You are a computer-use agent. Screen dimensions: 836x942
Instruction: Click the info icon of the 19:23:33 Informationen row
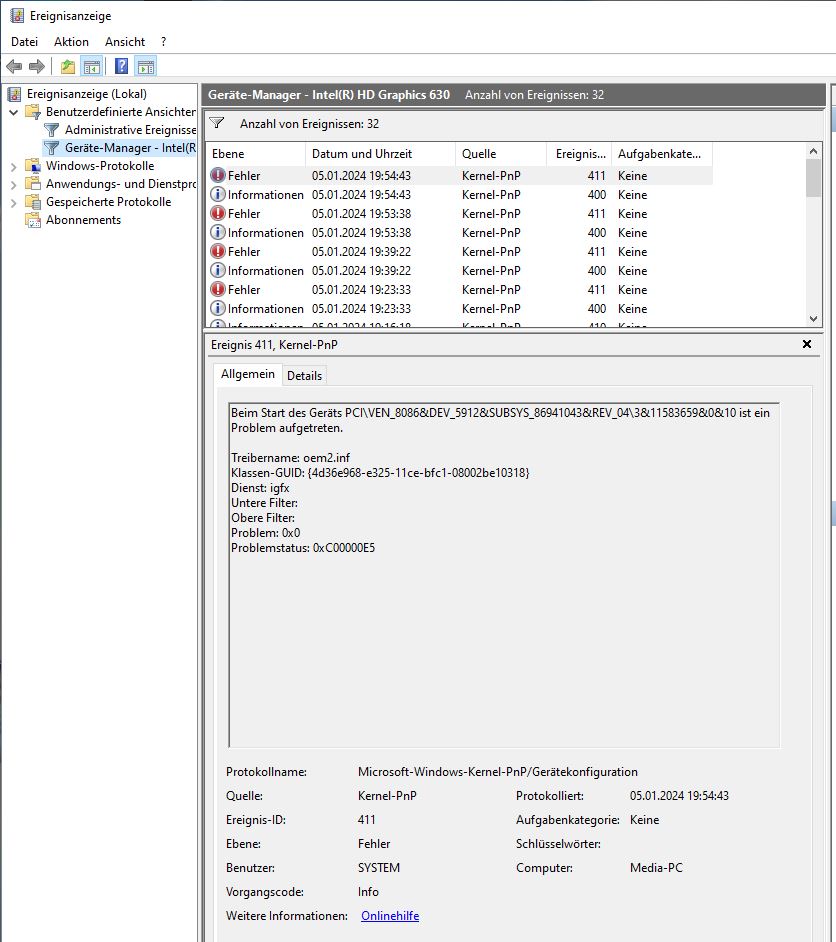pyautogui.click(x=217, y=308)
